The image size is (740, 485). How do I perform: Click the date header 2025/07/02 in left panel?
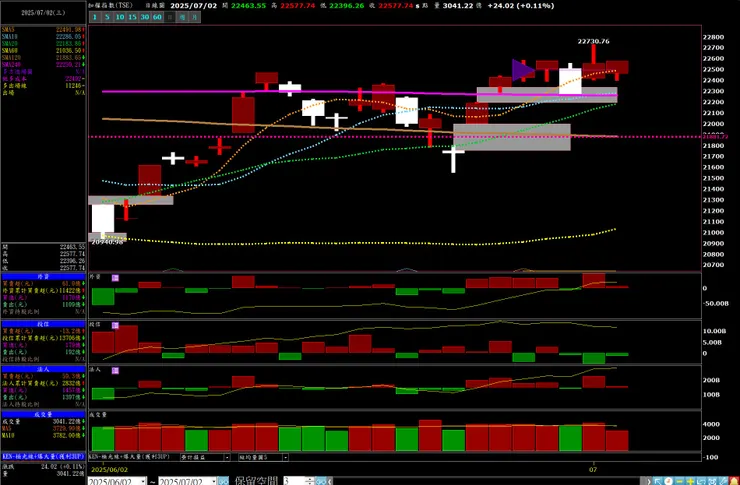point(43,13)
